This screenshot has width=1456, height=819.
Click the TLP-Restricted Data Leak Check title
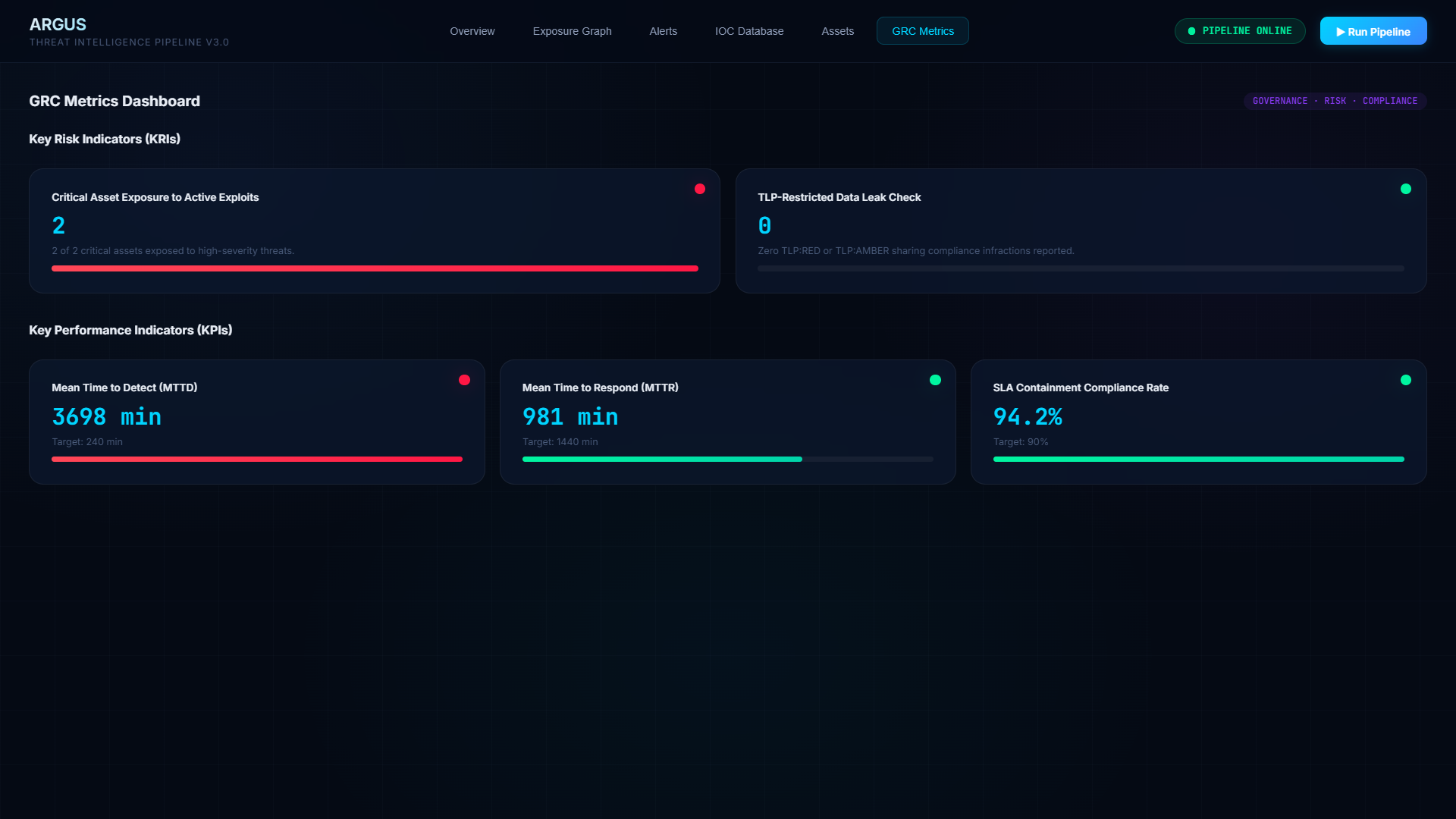coord(839,197)
